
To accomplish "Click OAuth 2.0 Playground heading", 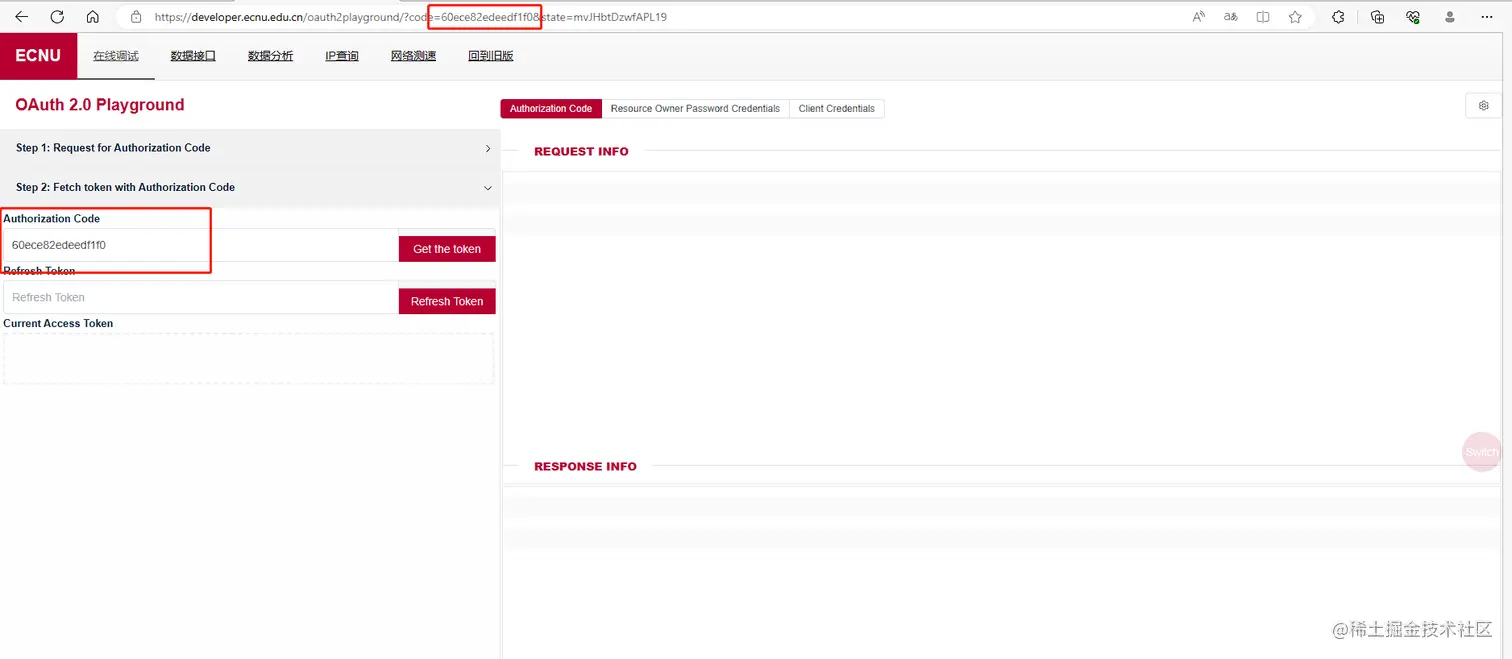I will (100, 105).
